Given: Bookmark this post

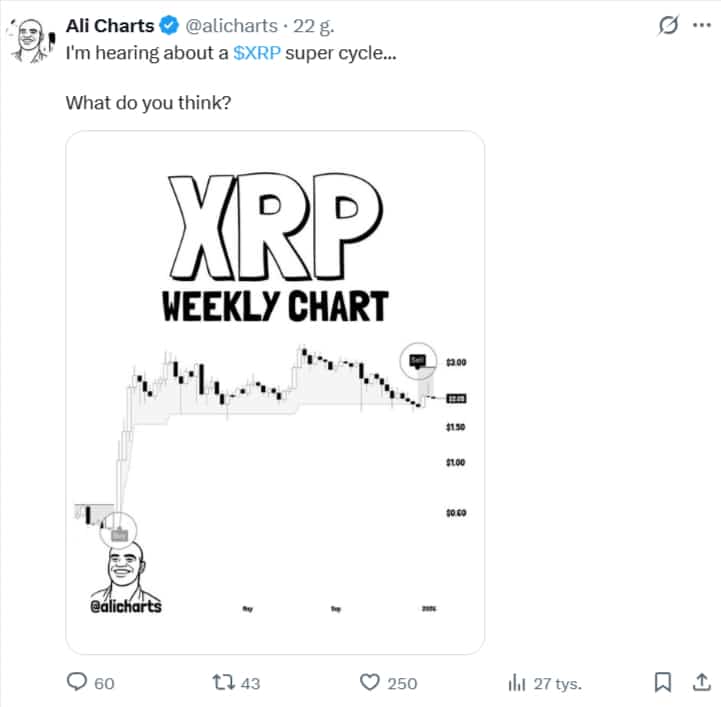Looking at the screenshot, I should [662, 682].
